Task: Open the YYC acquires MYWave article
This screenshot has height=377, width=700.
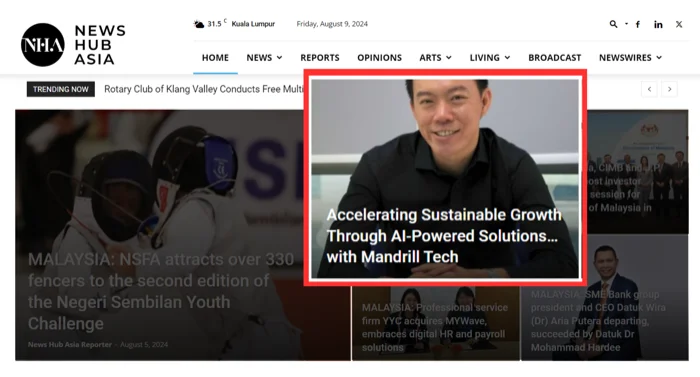Action: 435,327
